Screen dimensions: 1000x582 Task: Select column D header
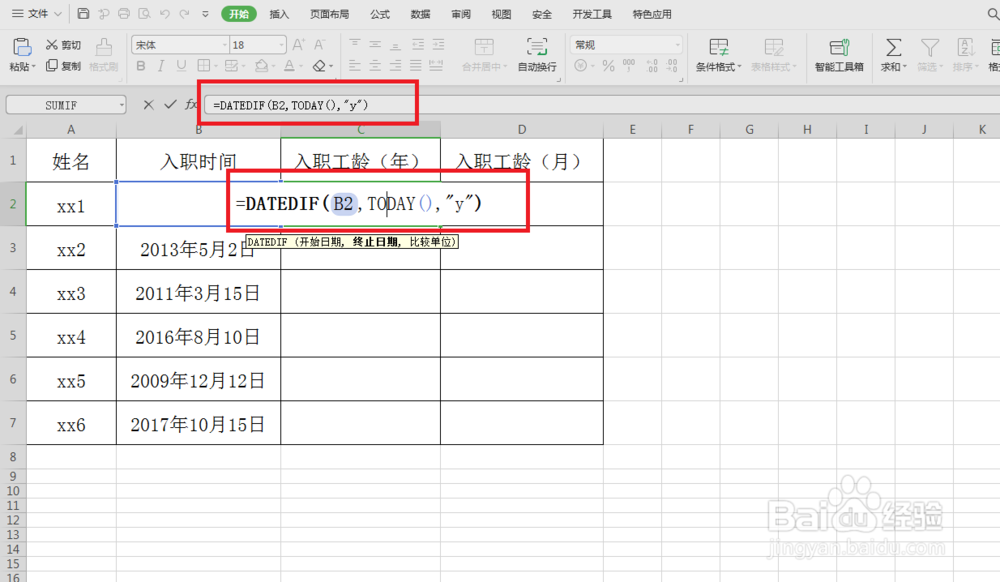coord(522,129)
